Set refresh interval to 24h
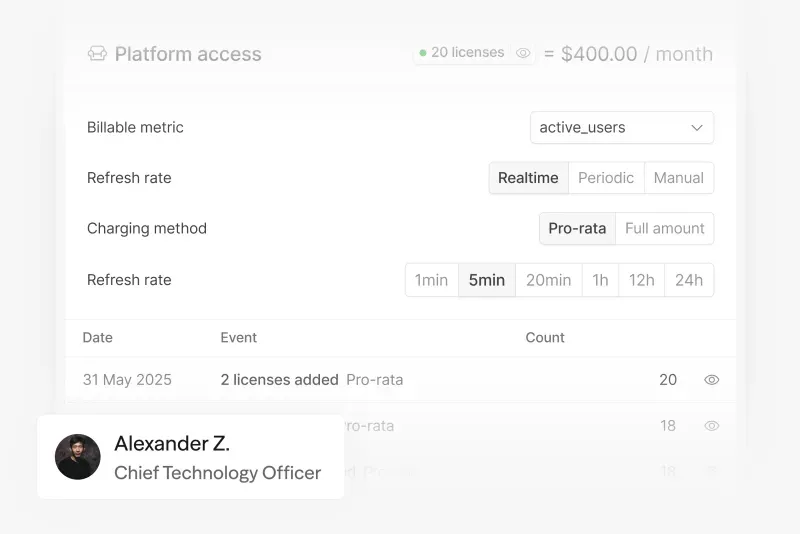 (x=689, y=280)
